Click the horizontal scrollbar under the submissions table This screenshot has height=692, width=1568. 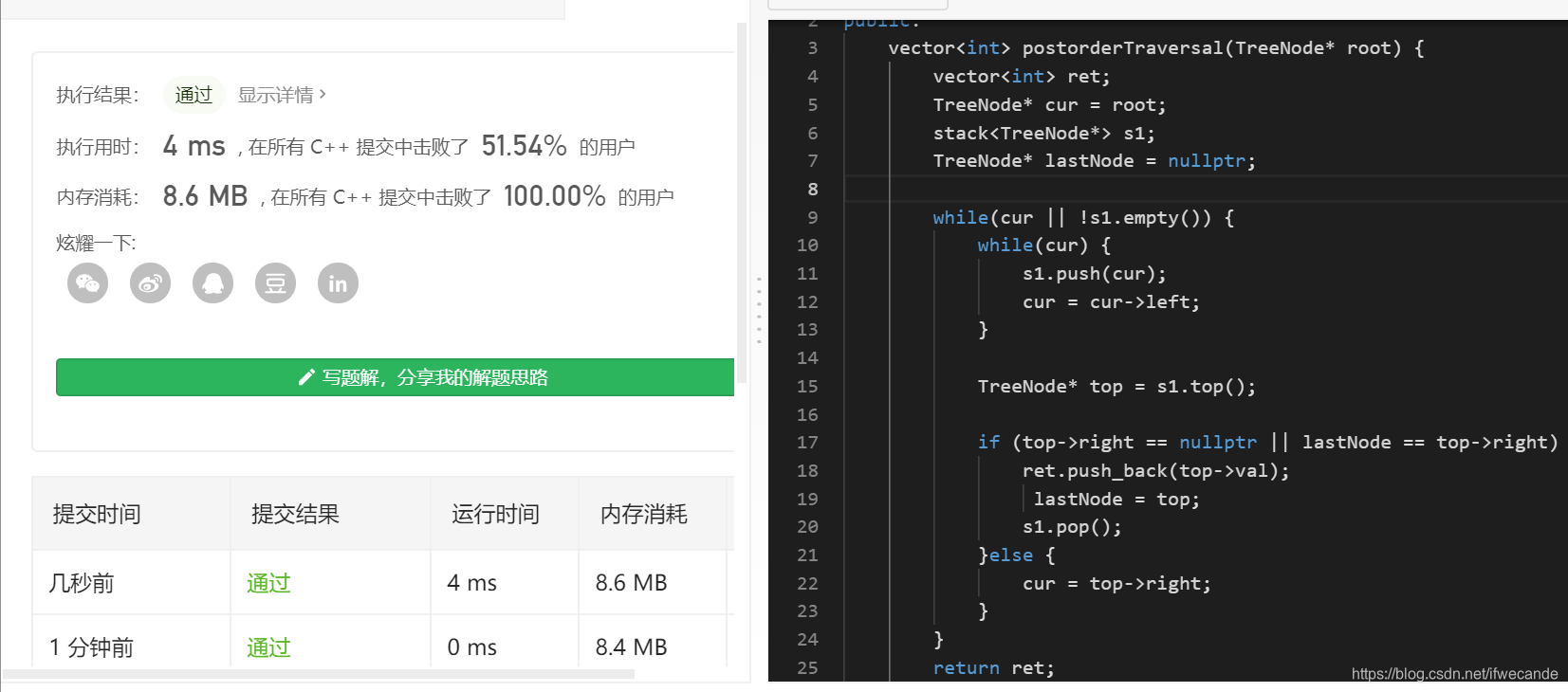pos(319,674)
